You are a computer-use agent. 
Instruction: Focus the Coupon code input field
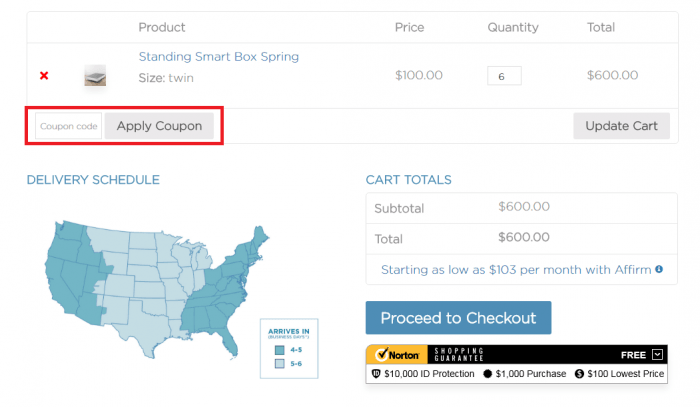(68, 126)
